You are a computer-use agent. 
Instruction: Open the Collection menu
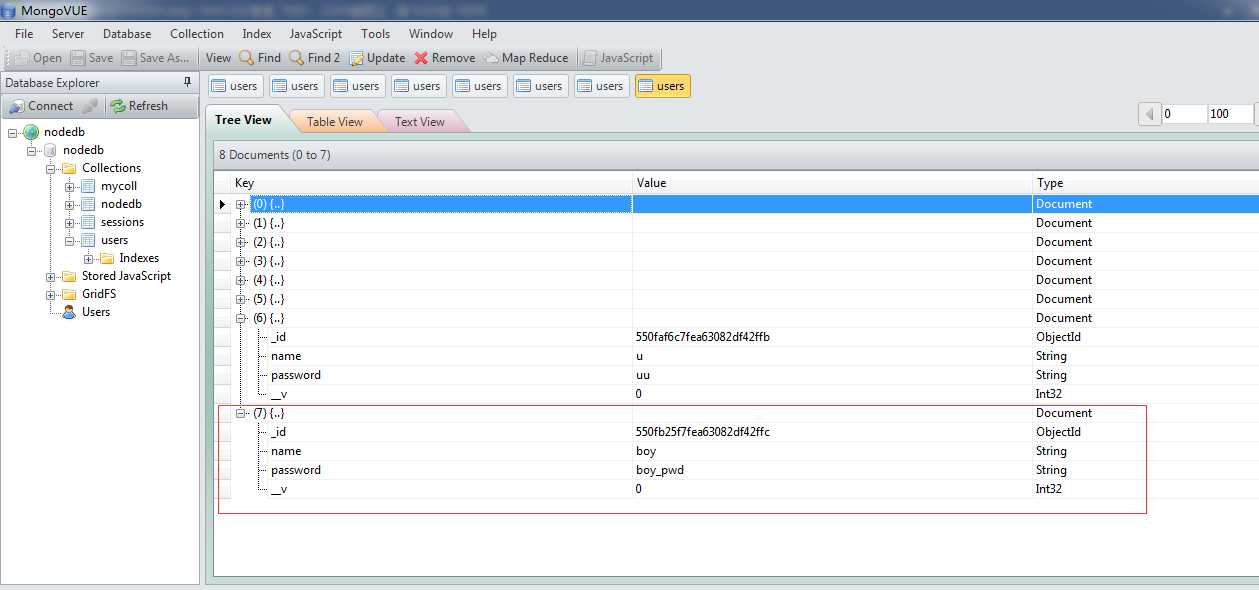coord(197,33)
